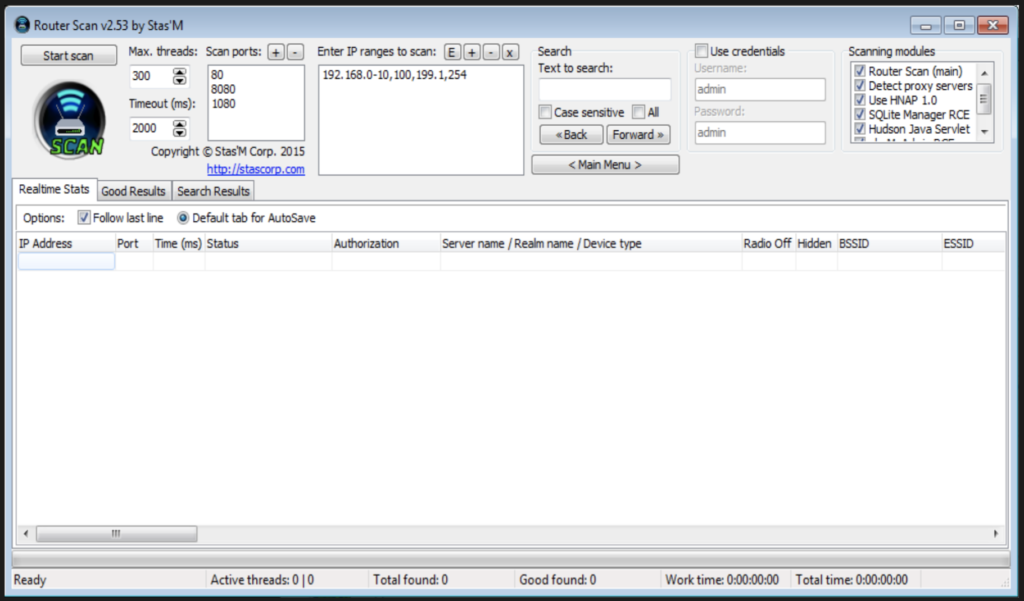1024x601 pixels.
Task: Open the http://stascorp.com link
Action: (256, 169)
